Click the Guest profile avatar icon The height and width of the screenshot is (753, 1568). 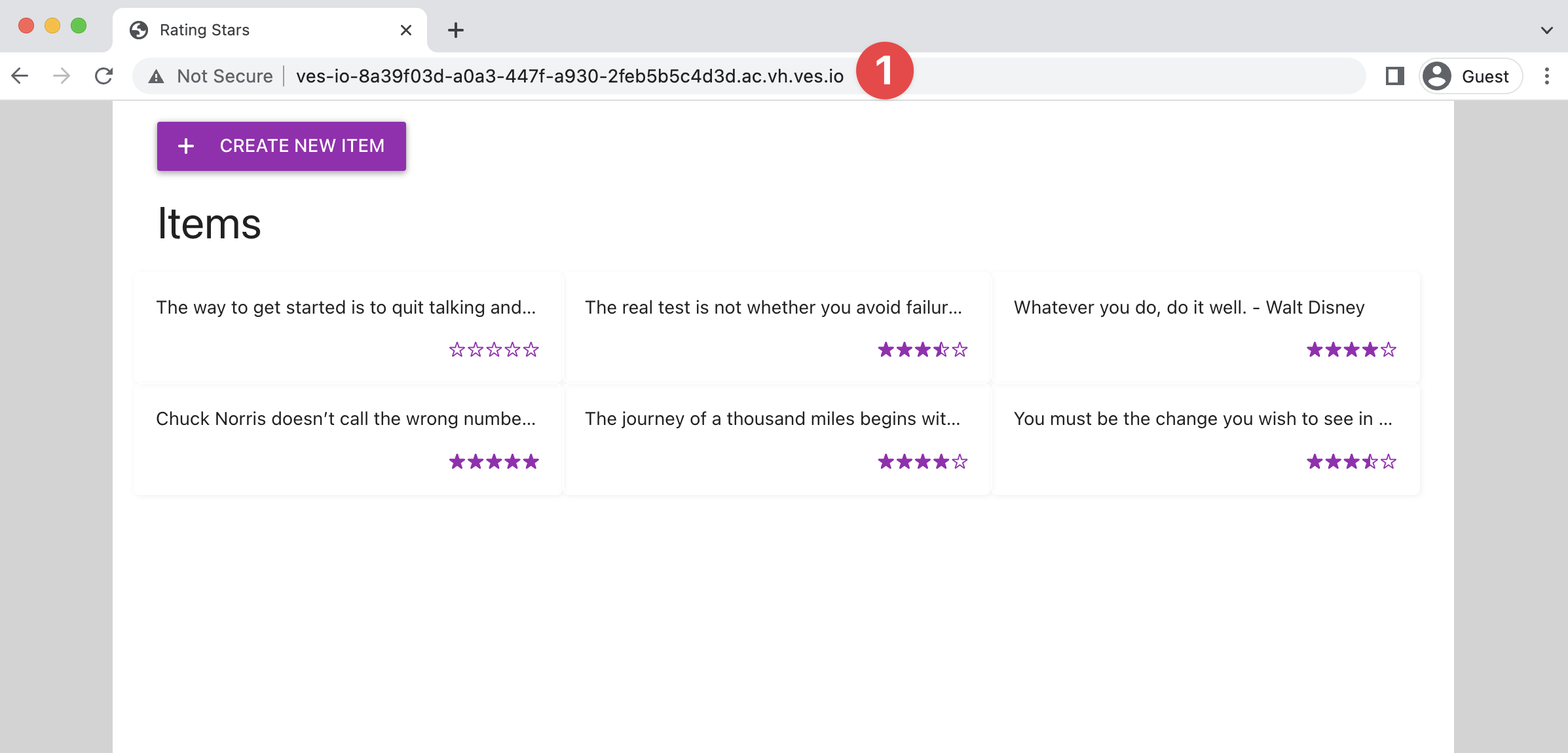pos(1437,76)
